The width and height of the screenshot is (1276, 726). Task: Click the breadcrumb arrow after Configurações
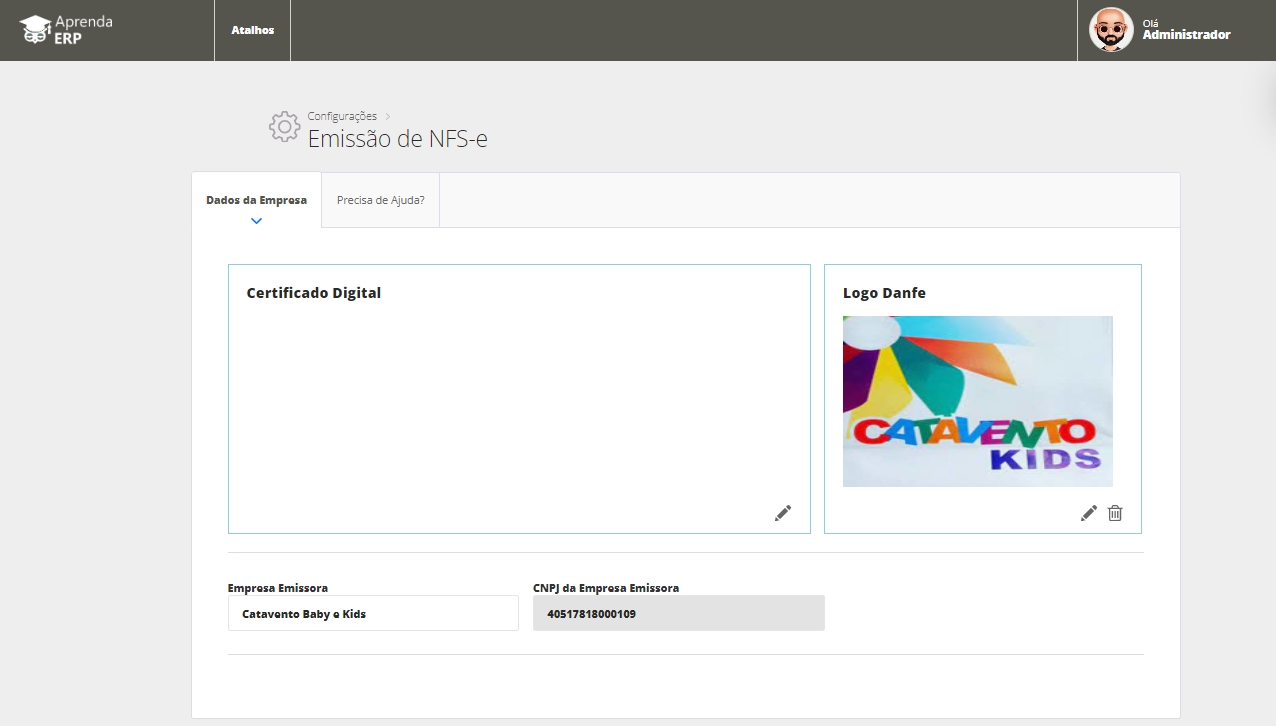point(388,117)
